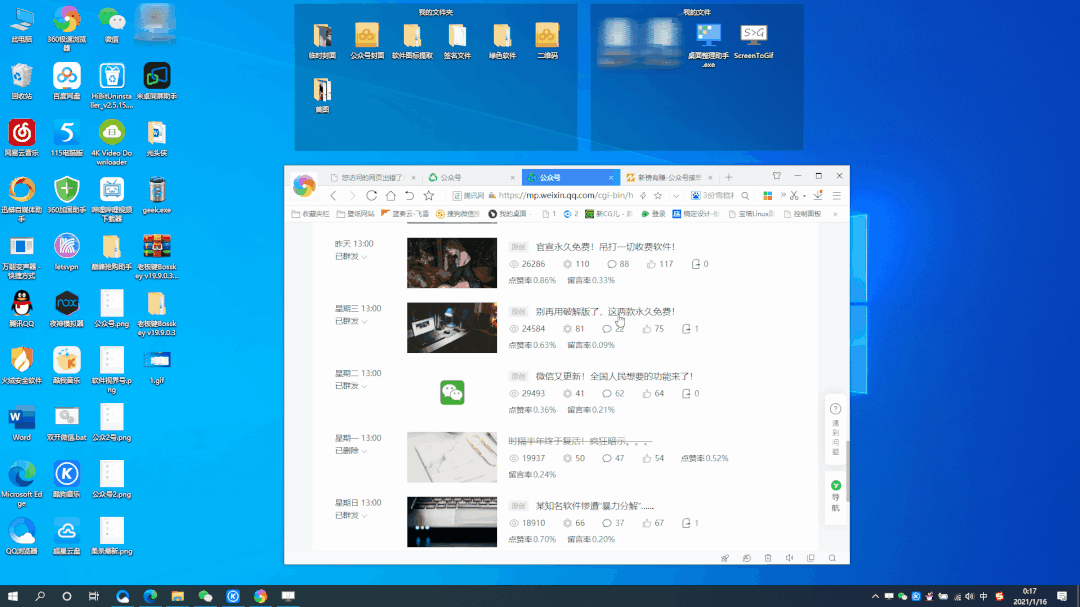This screenshot has height=607, width=1080.
Task: Expand toolbar extensions overflow chevron
Action: (783, 196)
